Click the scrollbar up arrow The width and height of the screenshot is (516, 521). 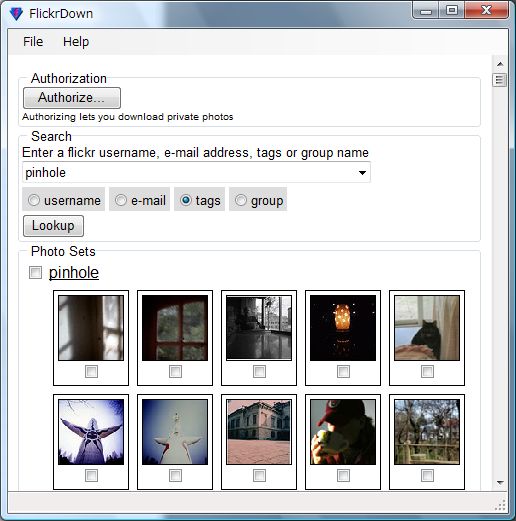500,64
